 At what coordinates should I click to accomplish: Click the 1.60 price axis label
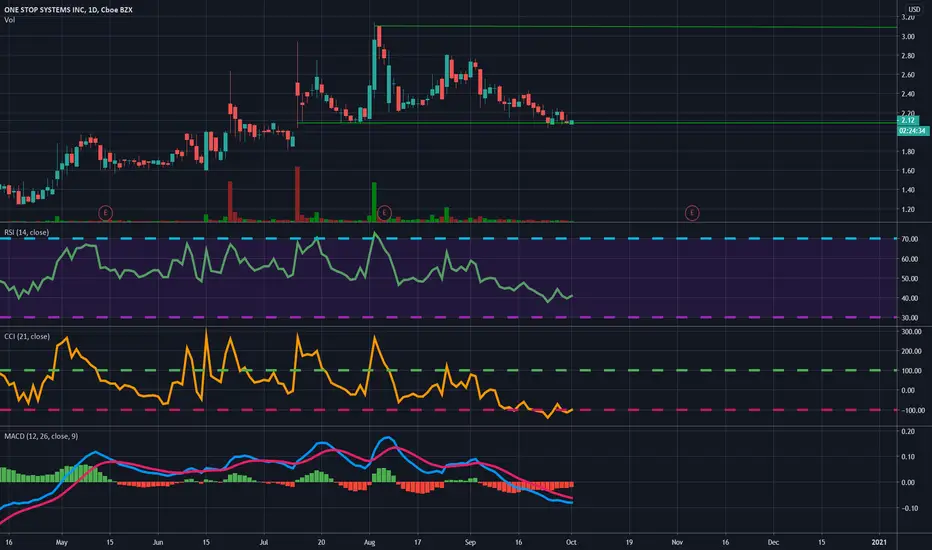[x=908, y=171]
